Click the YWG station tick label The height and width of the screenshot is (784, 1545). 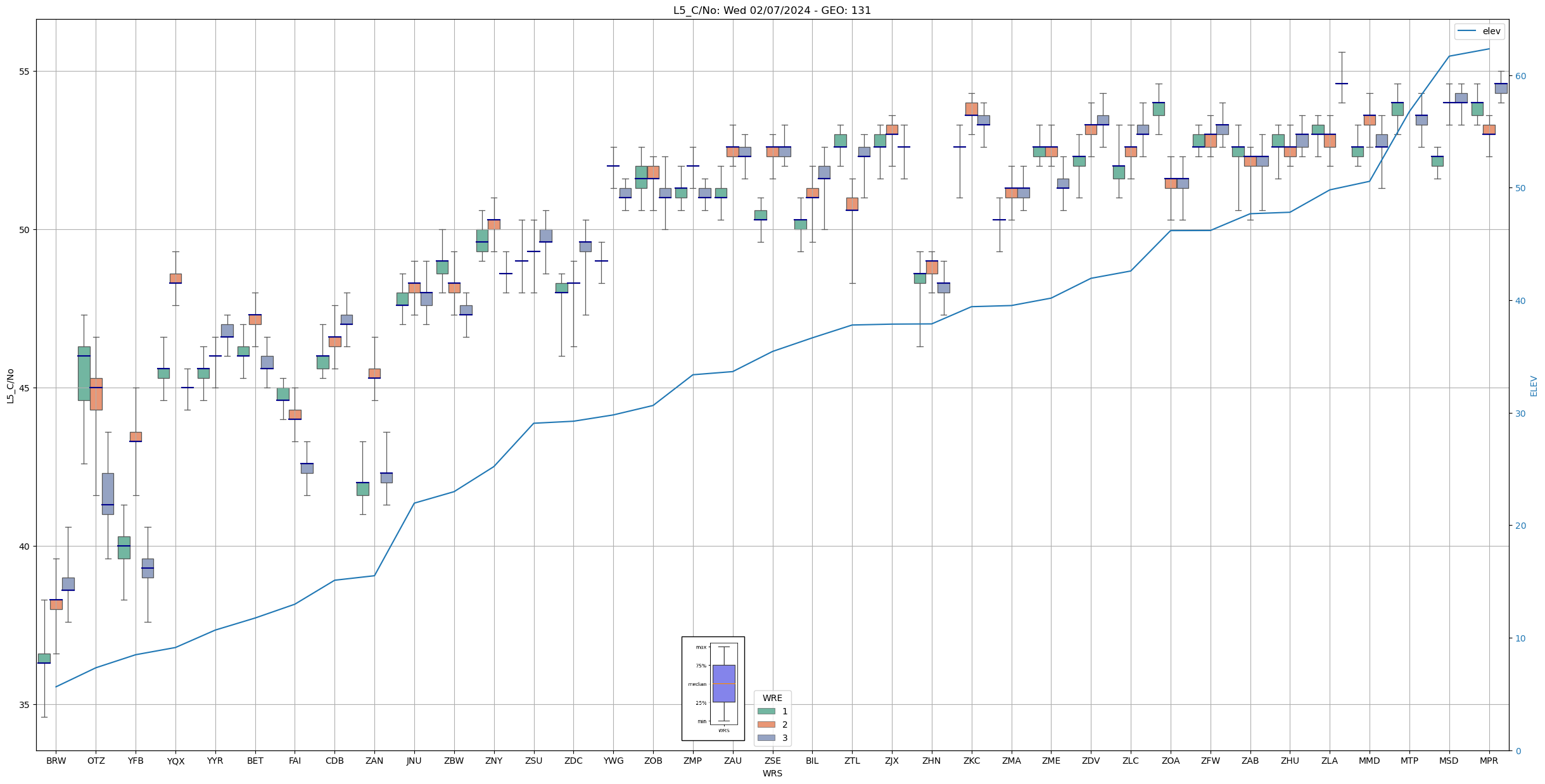[x=613, y=761]
